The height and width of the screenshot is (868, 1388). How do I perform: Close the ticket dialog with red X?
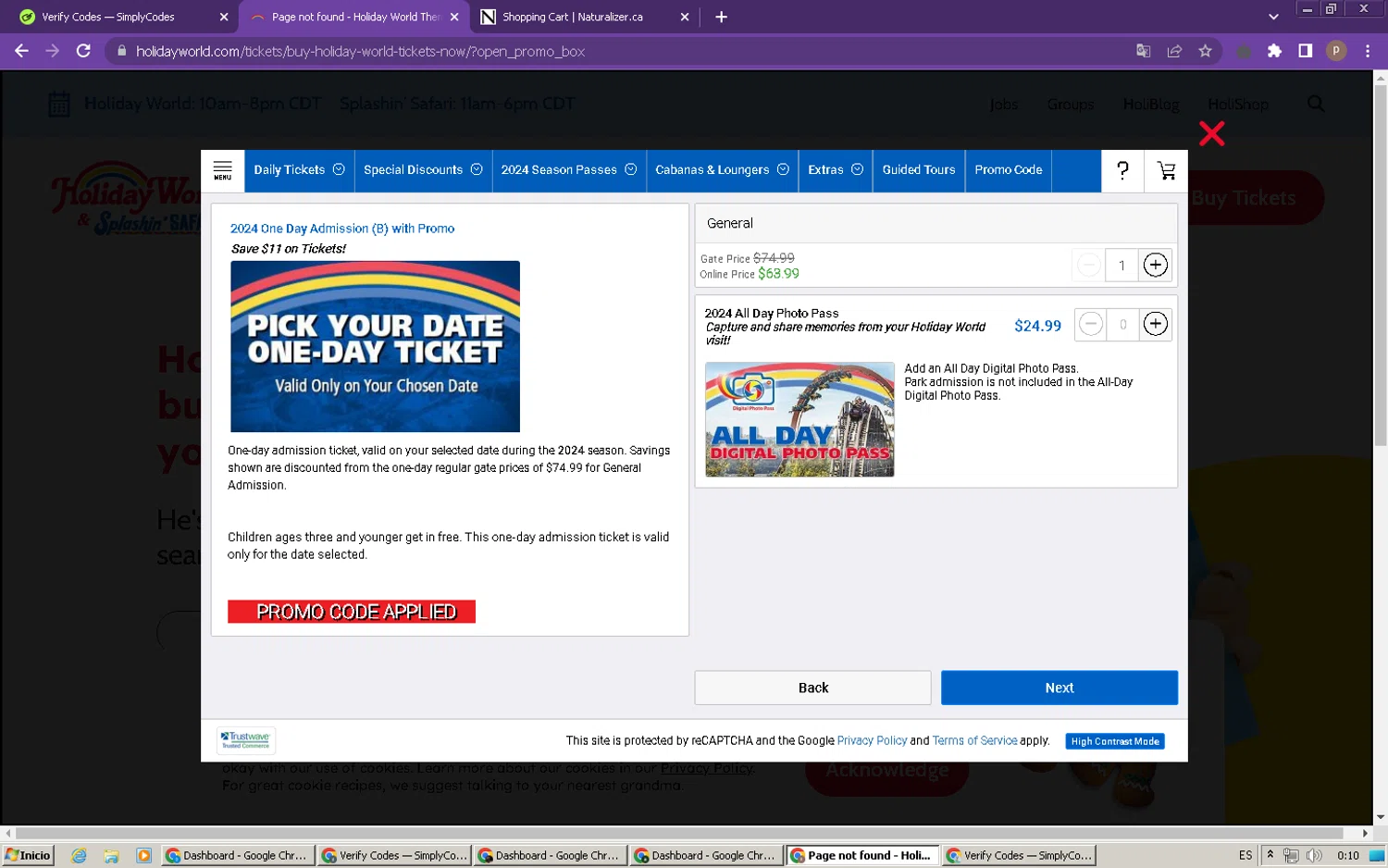[x=1211, y=133]
